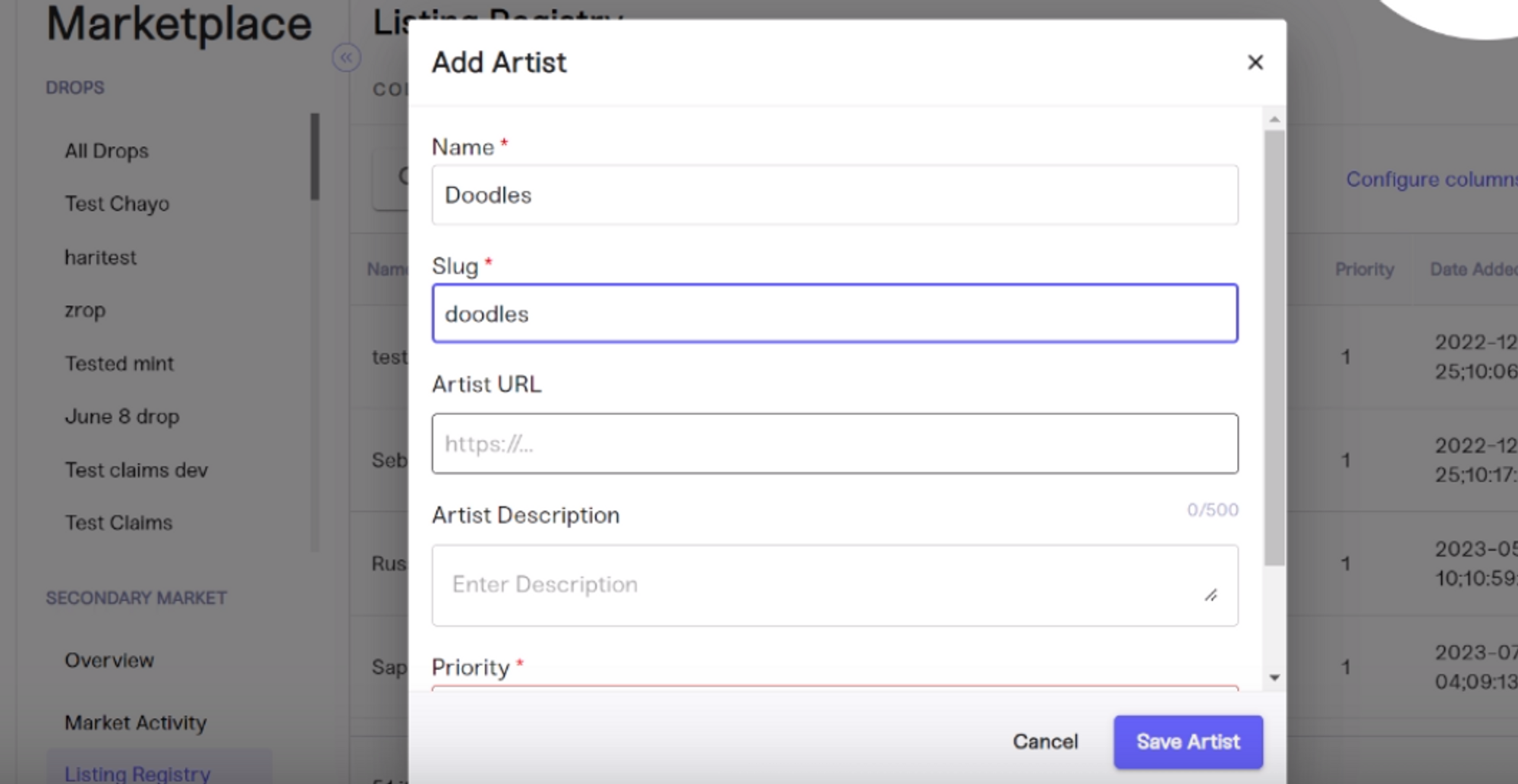Screen dimensions: 1518x784
Task: Click the dialog vertical scrollbar thumb
Action: (1274, 349)
